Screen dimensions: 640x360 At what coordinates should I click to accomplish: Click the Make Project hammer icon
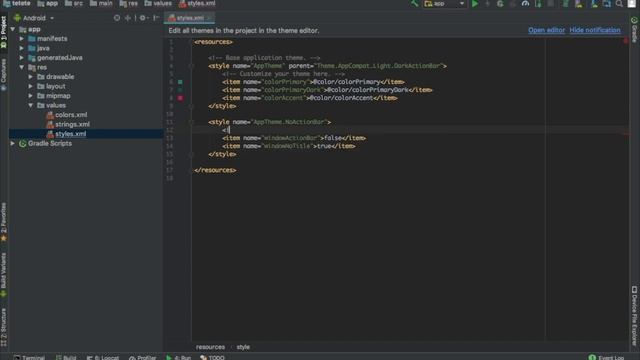pos(414,4)
